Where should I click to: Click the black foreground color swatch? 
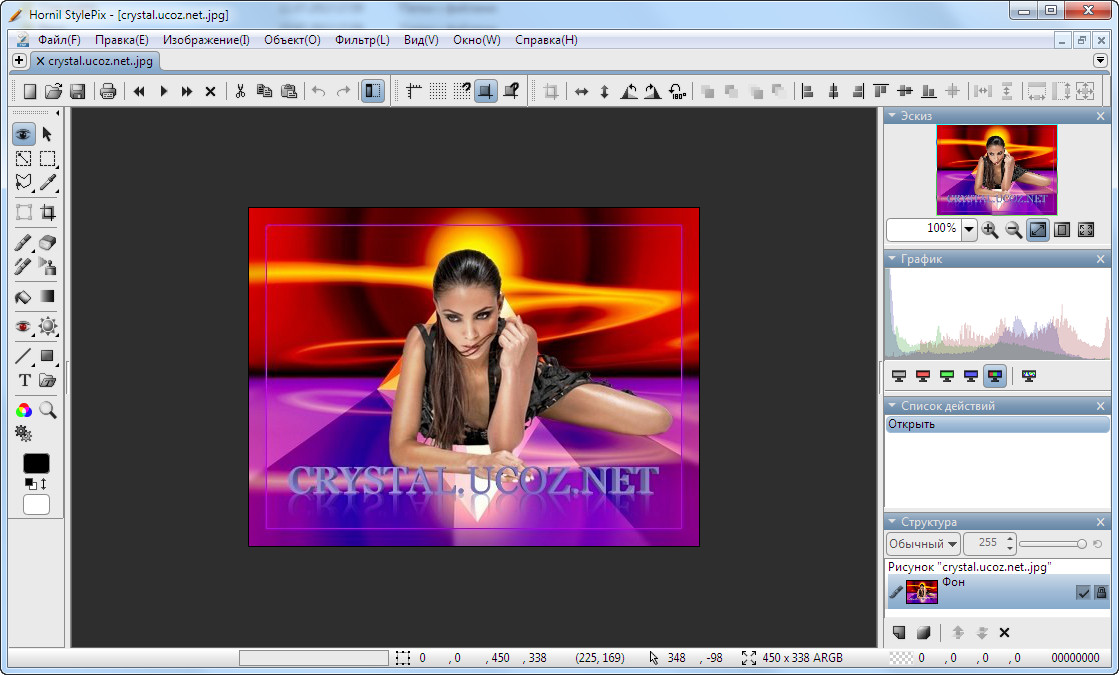click(x=36, y=464)
